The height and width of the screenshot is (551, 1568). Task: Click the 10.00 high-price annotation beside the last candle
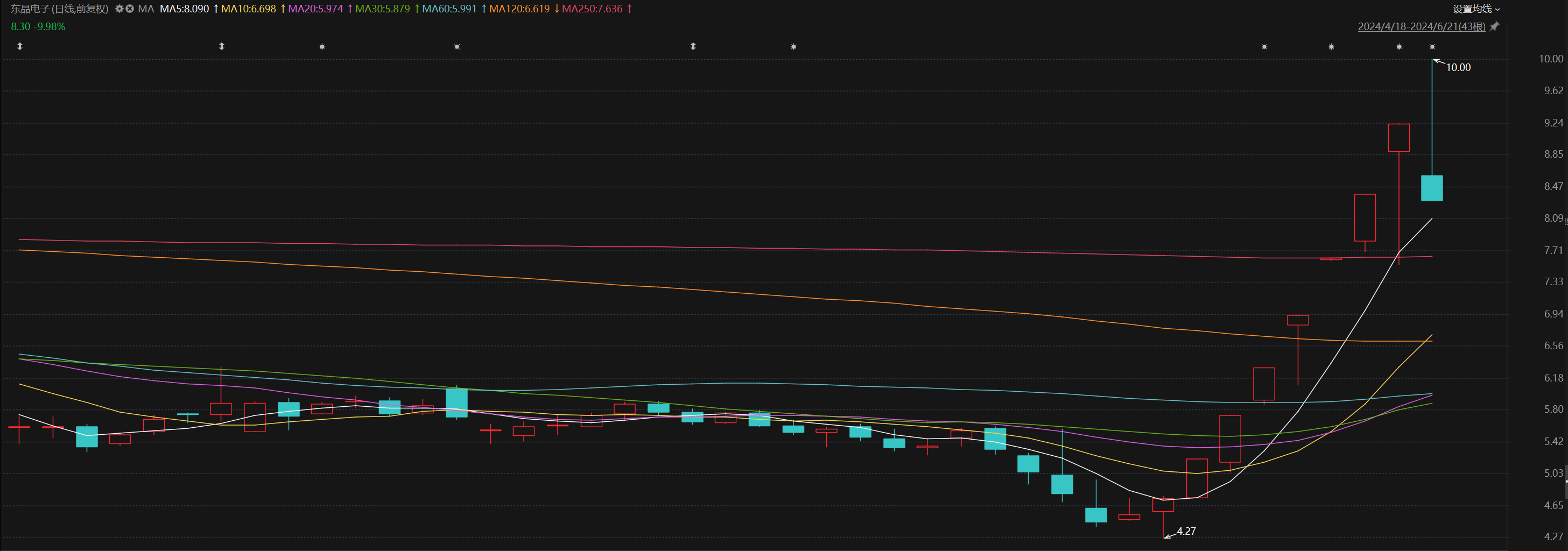pos(1458,67)
